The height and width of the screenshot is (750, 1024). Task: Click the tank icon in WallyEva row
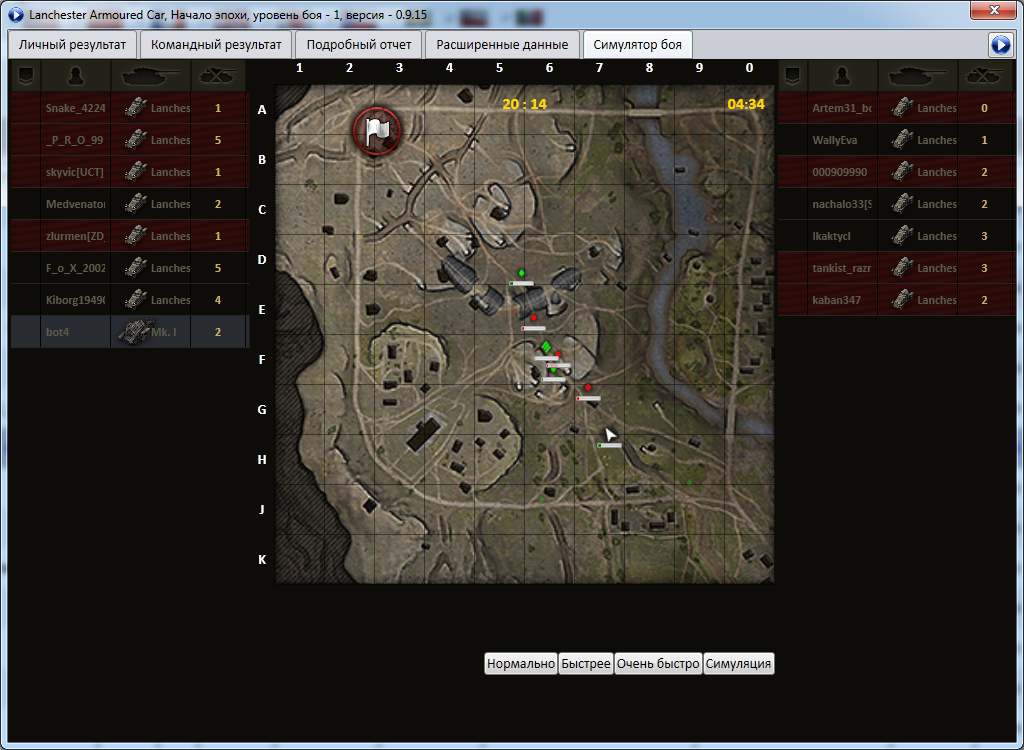pos(902,139)
